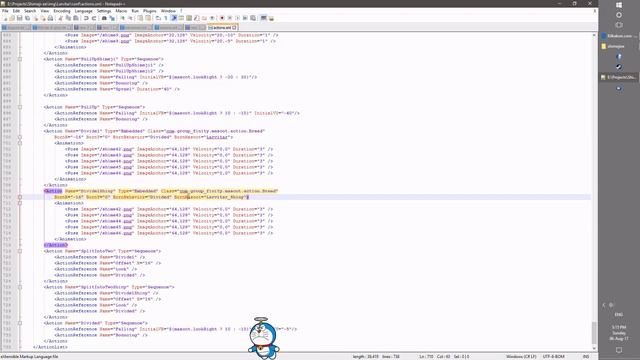Screen dimensions: 640x360
Task: Open the Language menu
Action: click(x=84, y=11)
